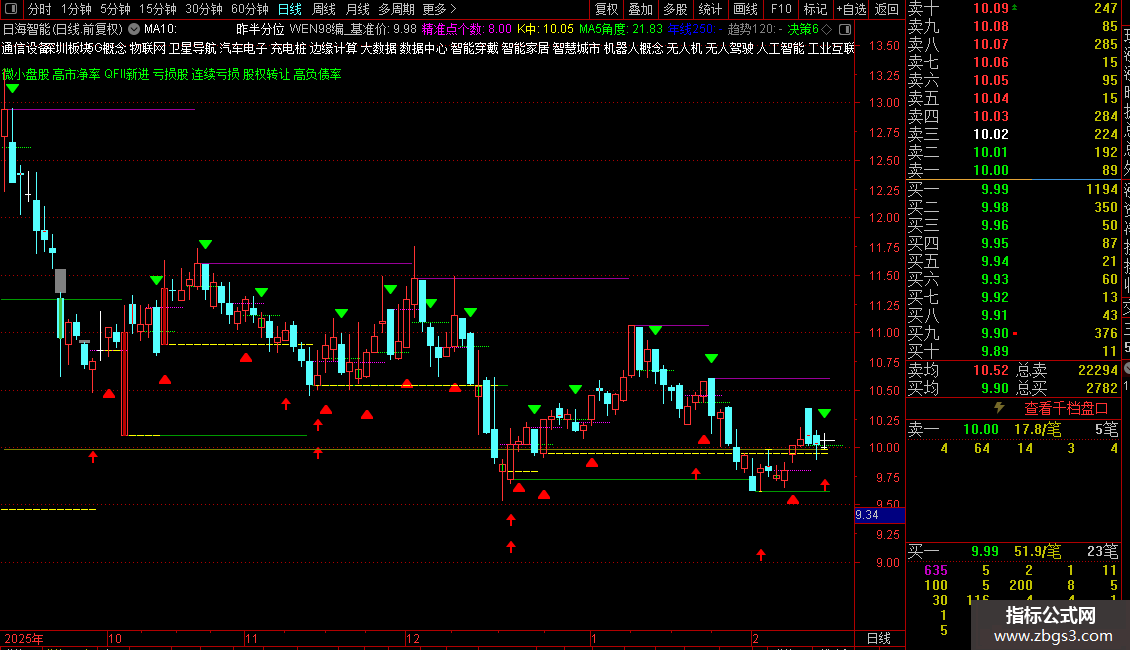
Task: Click the 标记 mark button
Action: tap(815, 9)
